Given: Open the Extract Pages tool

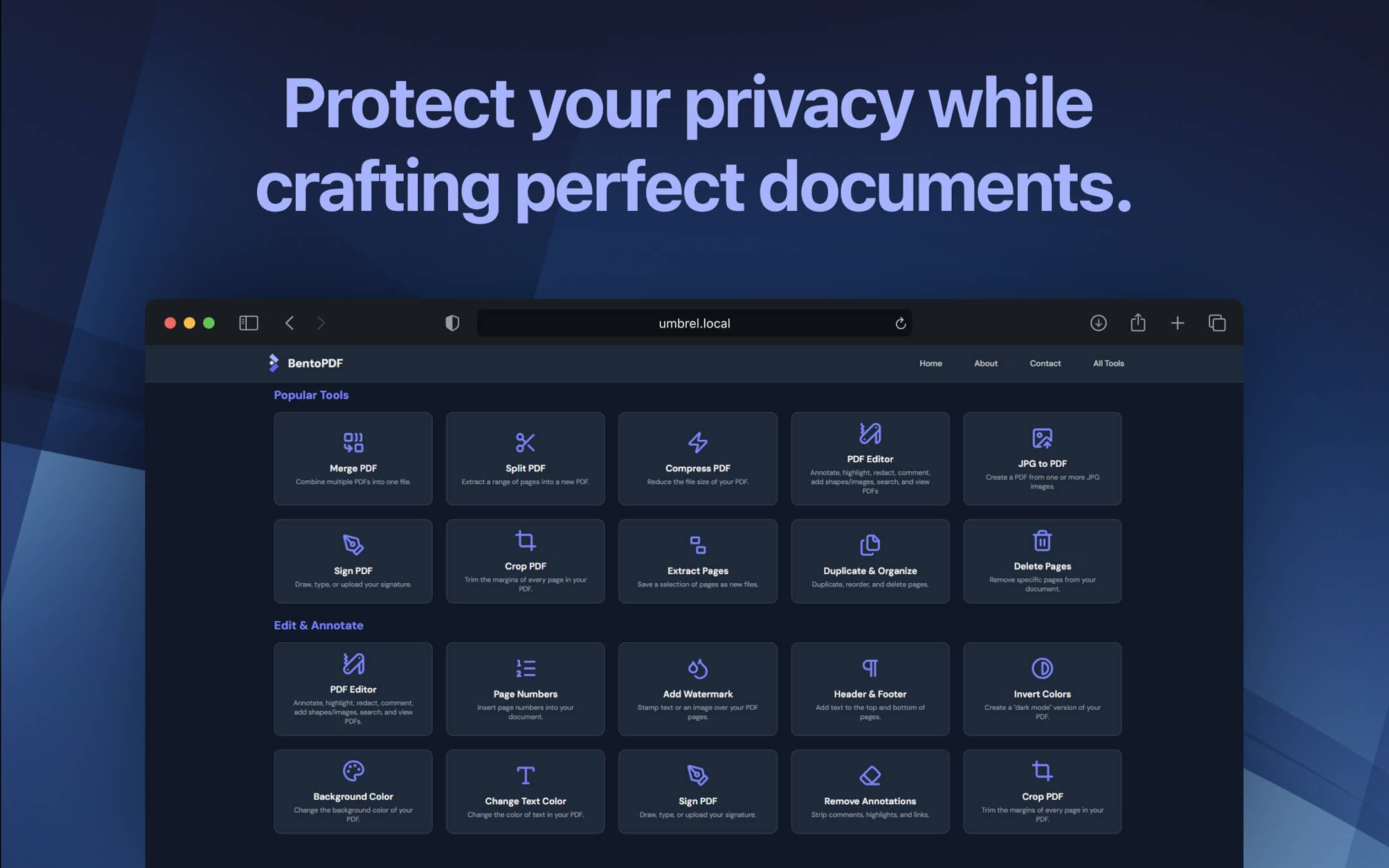Looking at the screenshot, I should 698,561.
